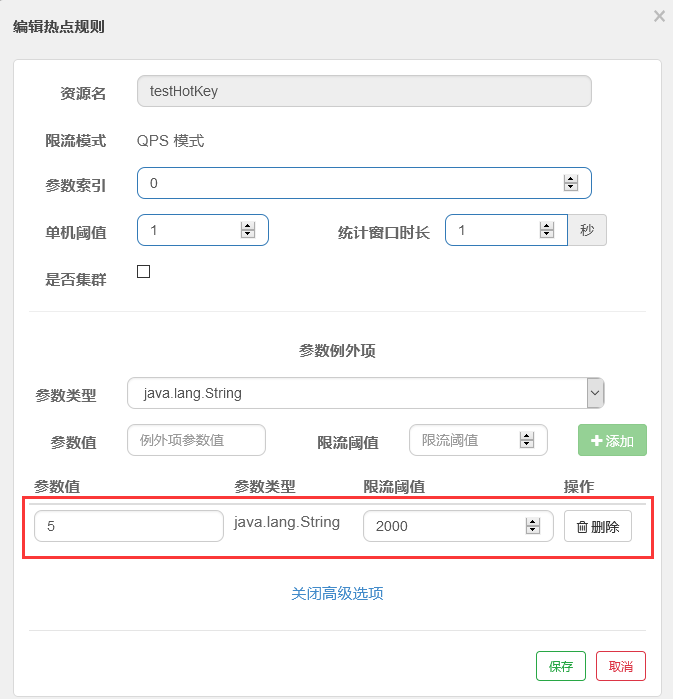673x699 pixels.
Task: Save the rule with 保存 button
Action: click(x=560, y=666)
